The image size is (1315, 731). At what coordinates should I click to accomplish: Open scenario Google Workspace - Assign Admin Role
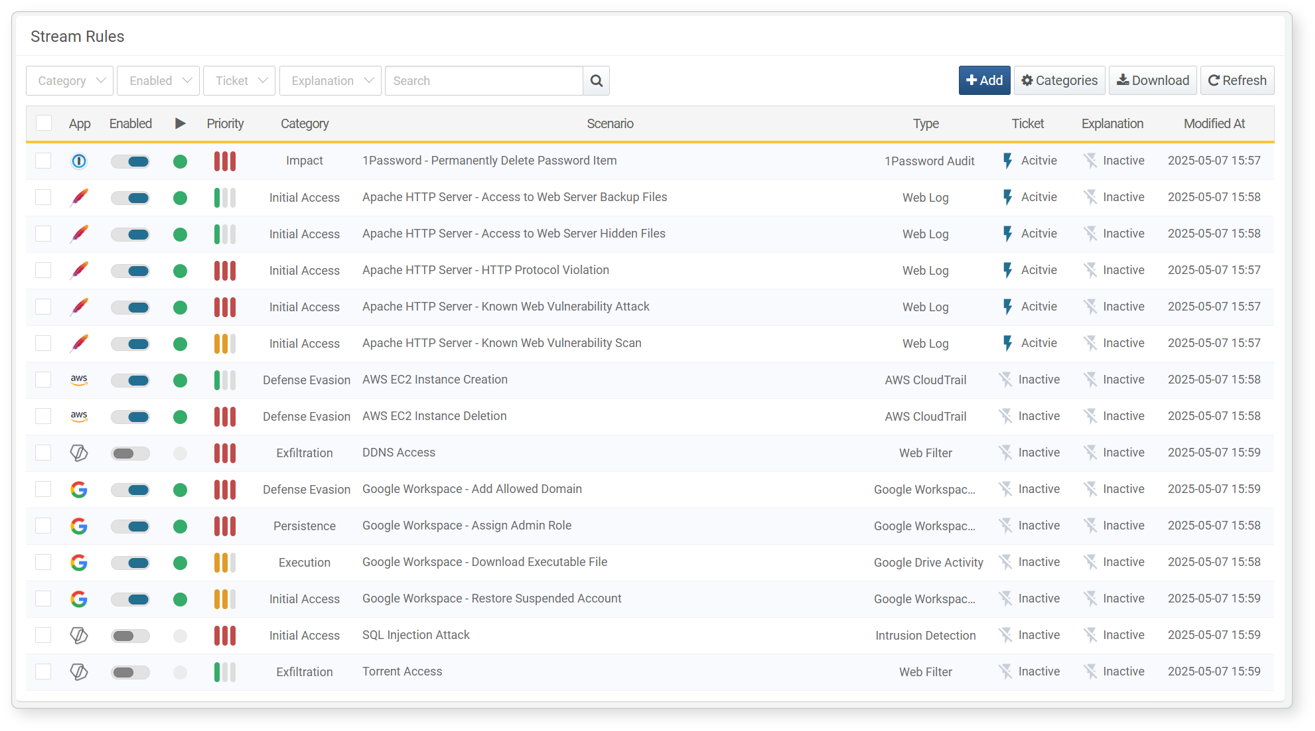point(467,526)
